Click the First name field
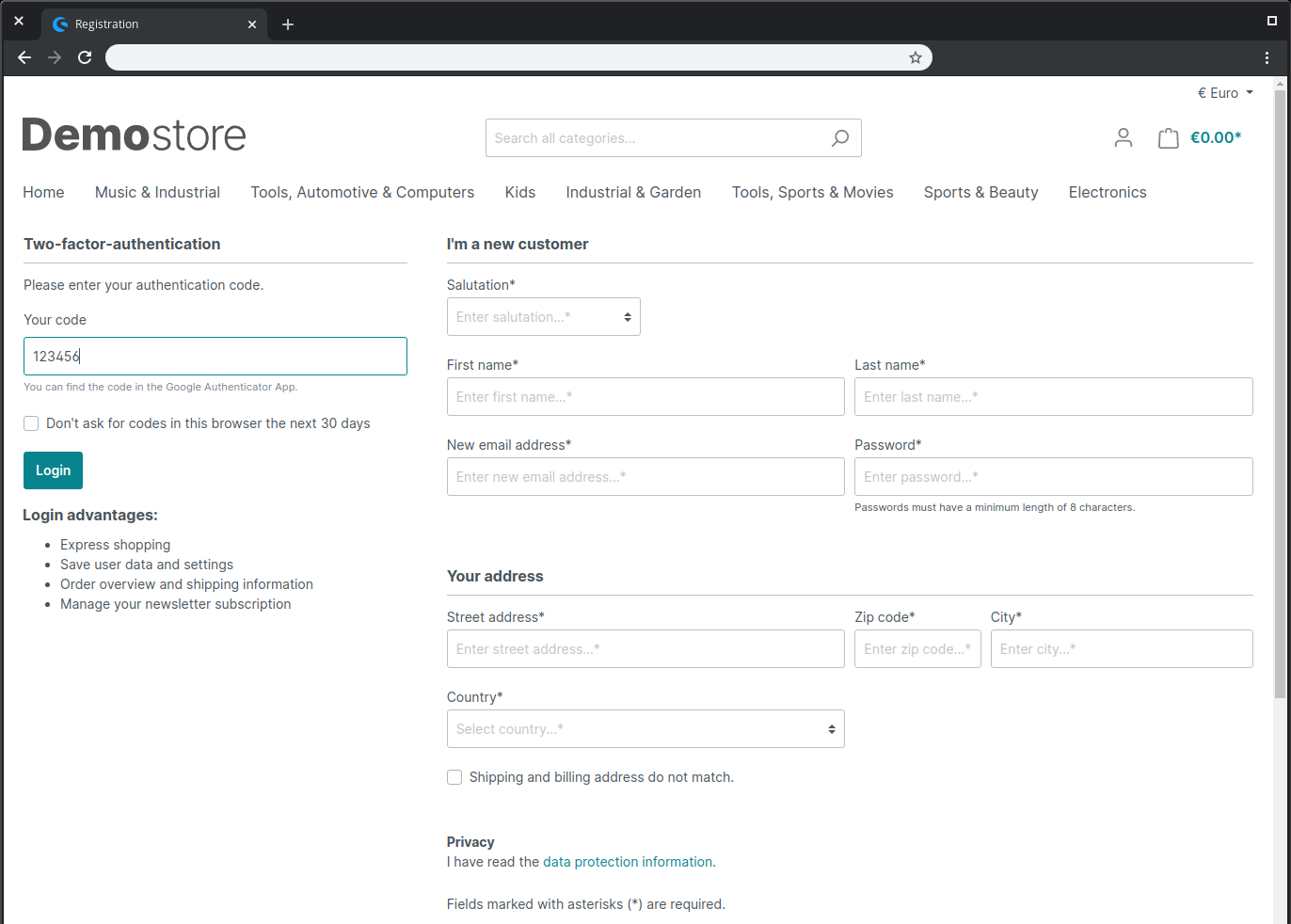 tap(645, 397)
